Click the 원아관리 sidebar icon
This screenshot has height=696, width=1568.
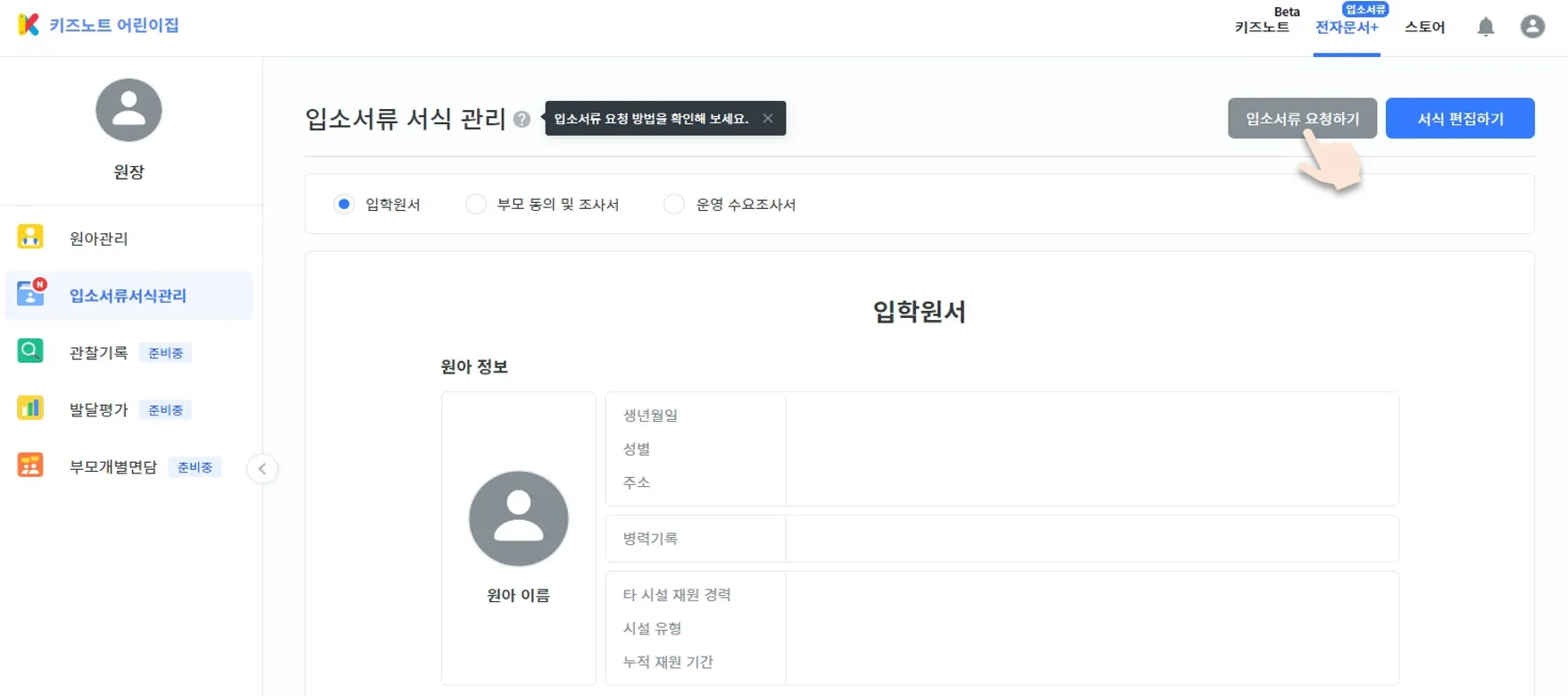click(x=30, y=237)
